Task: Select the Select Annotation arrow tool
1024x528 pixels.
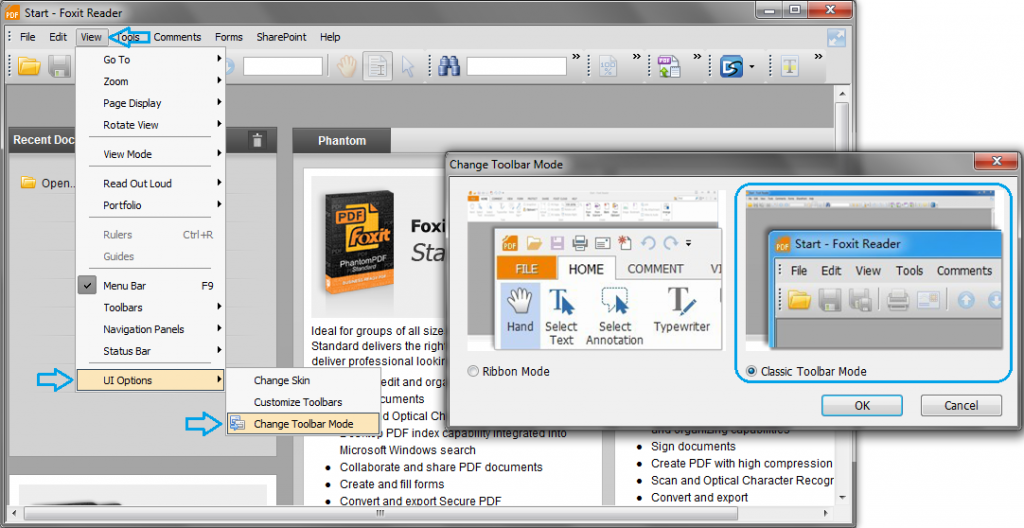Action: (408, 66)
